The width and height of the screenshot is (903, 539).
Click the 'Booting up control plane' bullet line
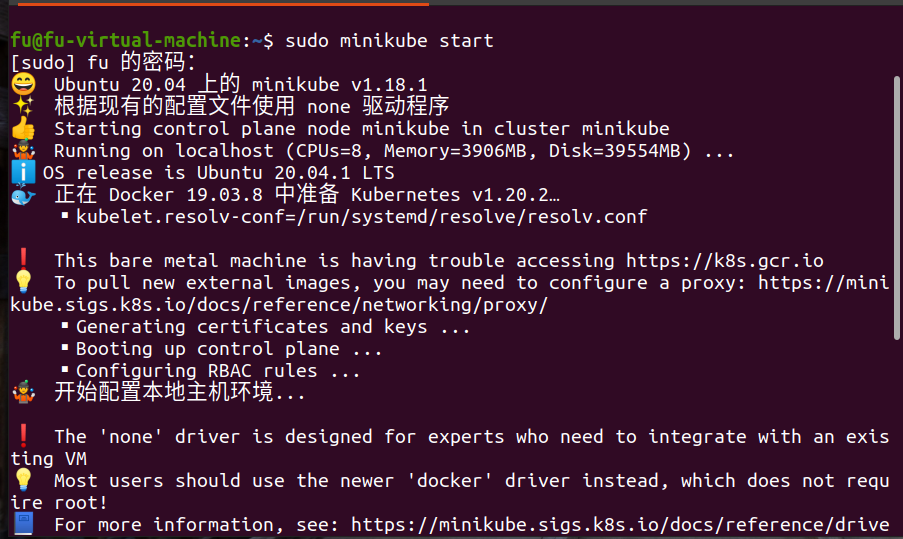(229, 349)
